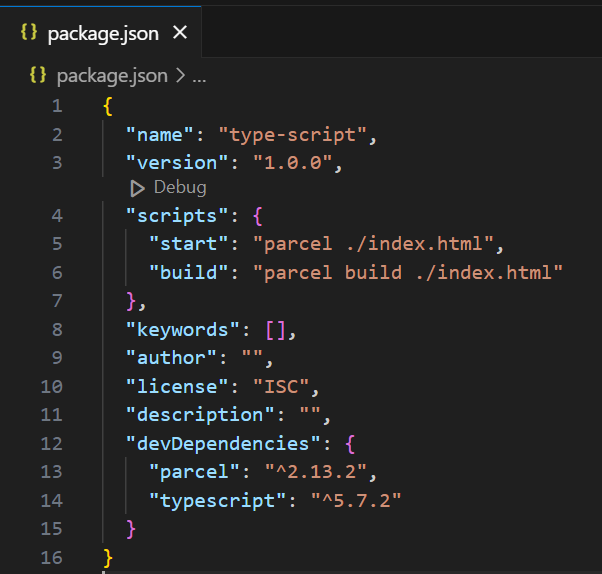This screenshot has height=574, width=602.
Task: Click the "parcel ./index.html" value
Action: coord(374,244)
